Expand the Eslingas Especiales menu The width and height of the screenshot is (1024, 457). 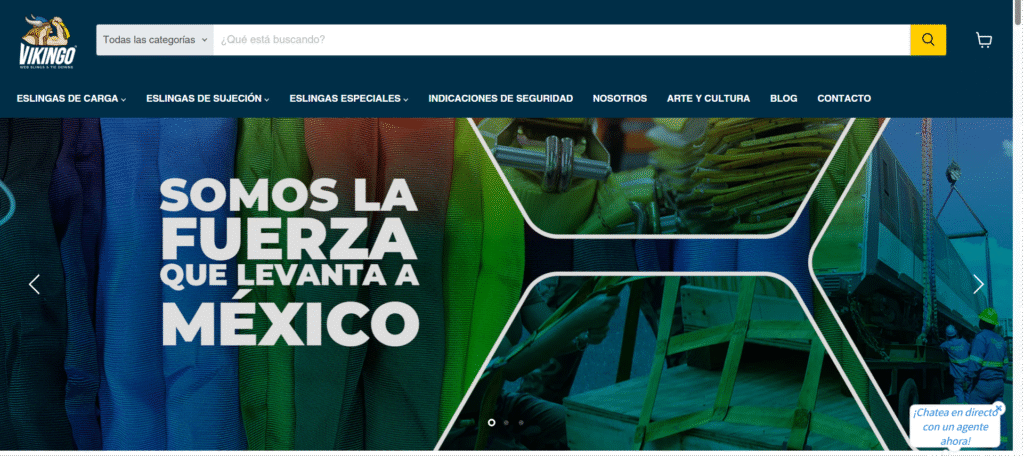pyautogui.click(x=349, y=99)
